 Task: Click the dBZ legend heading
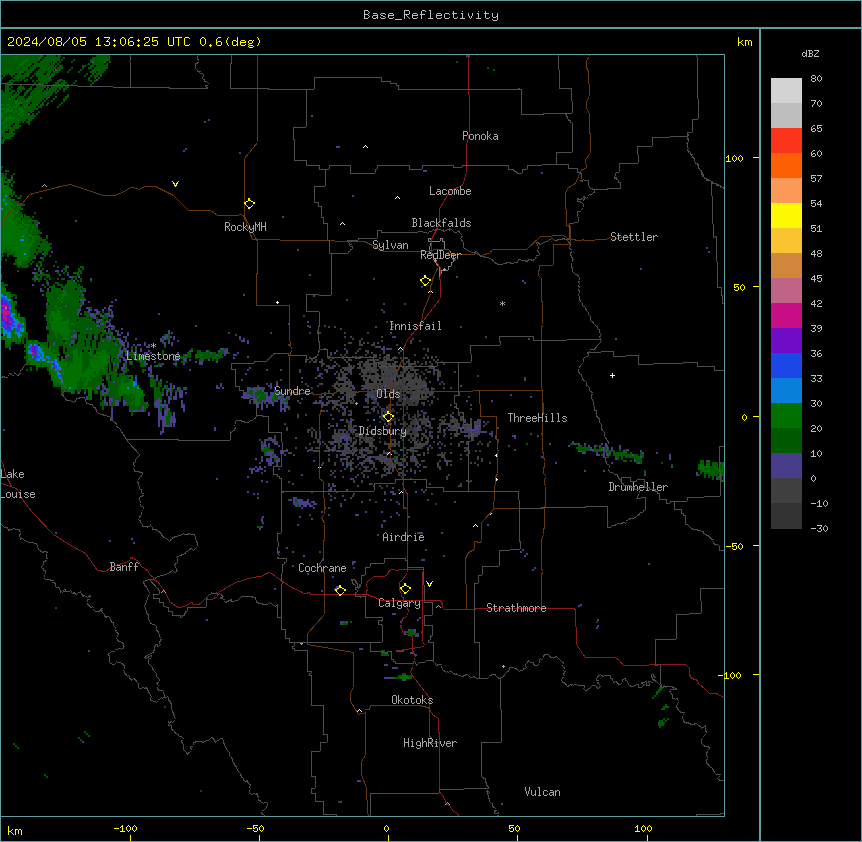[x=810, y=53]
